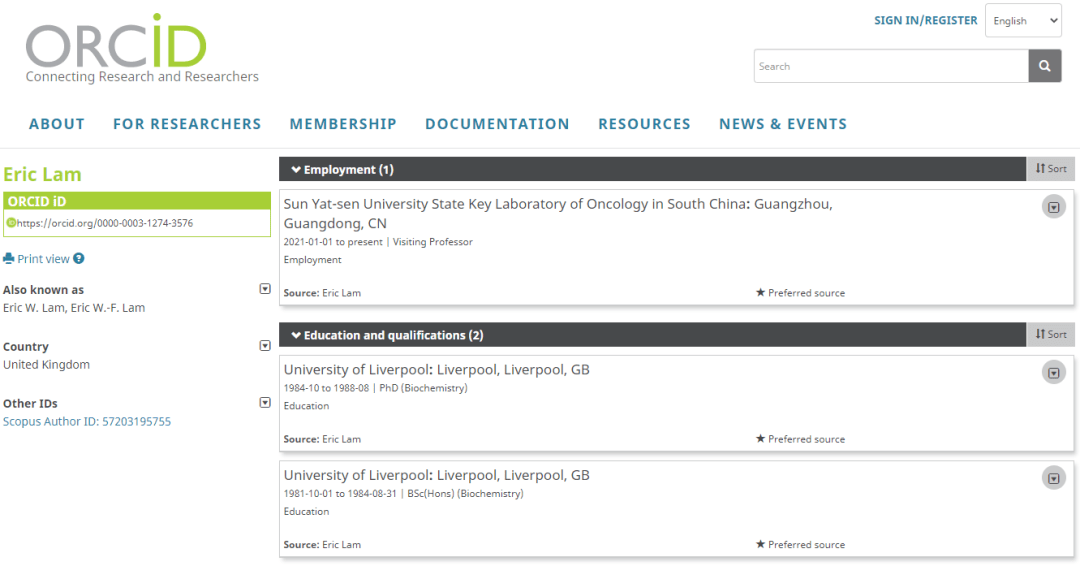Expand the Country details arrow
The height and width of the screenshot is (566, 1080).
(265, 346)
